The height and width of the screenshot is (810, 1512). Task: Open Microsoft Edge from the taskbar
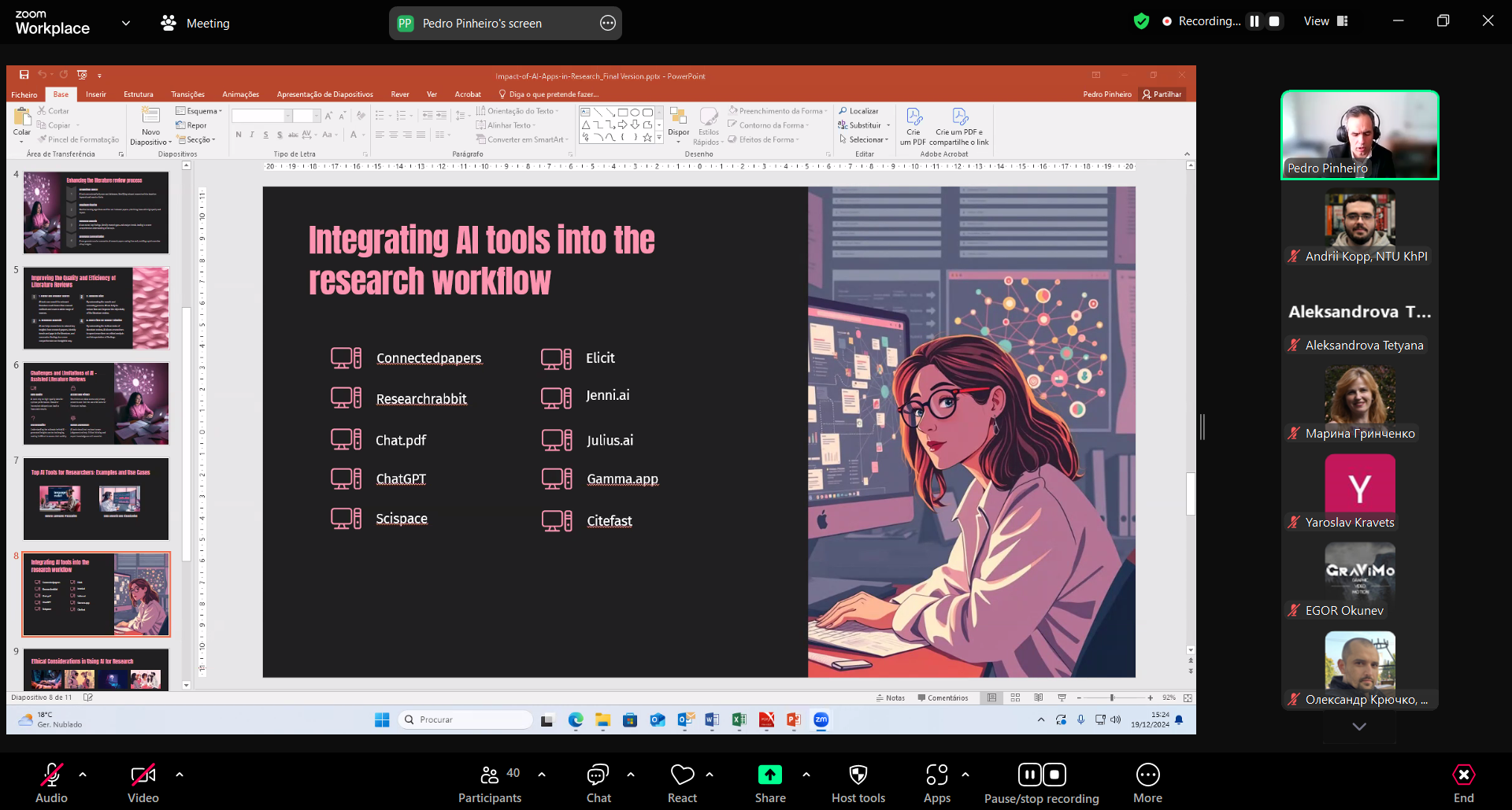[576, 719]
